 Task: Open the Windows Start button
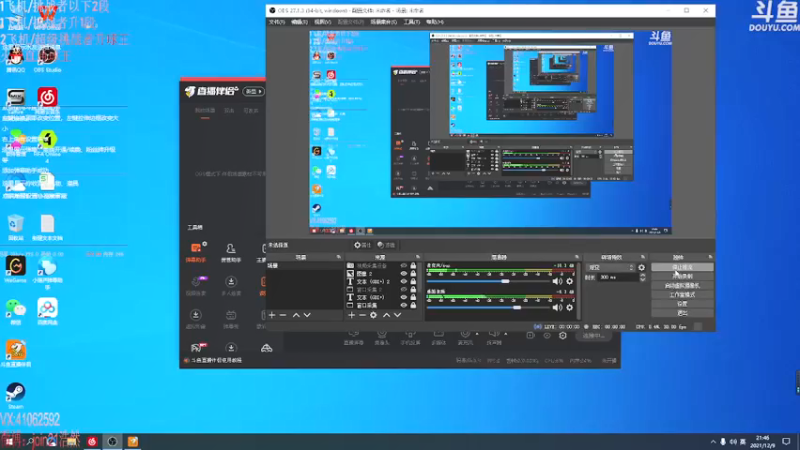(9, 441)
